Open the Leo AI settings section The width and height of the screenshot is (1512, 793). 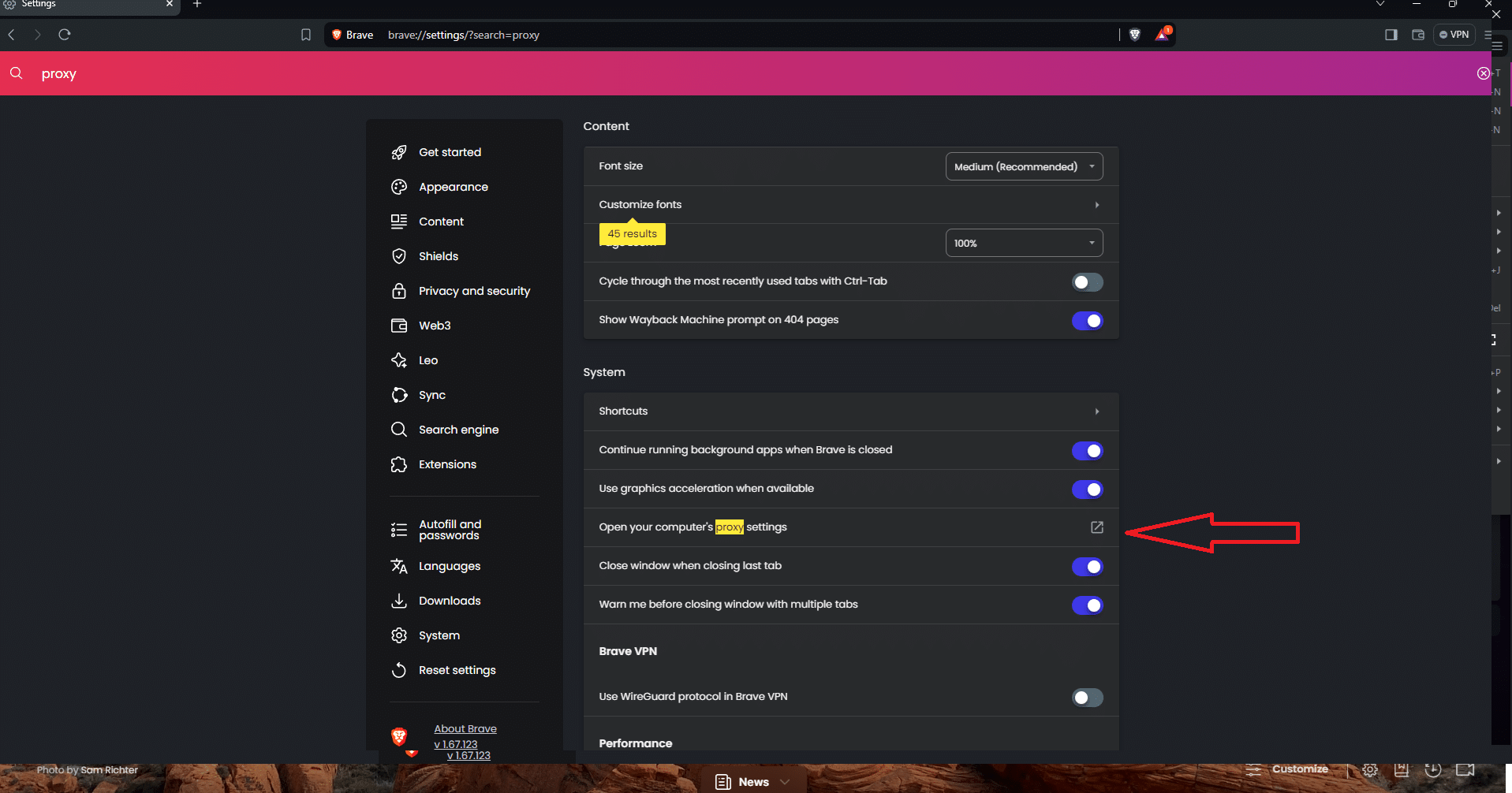click(428, 359)
